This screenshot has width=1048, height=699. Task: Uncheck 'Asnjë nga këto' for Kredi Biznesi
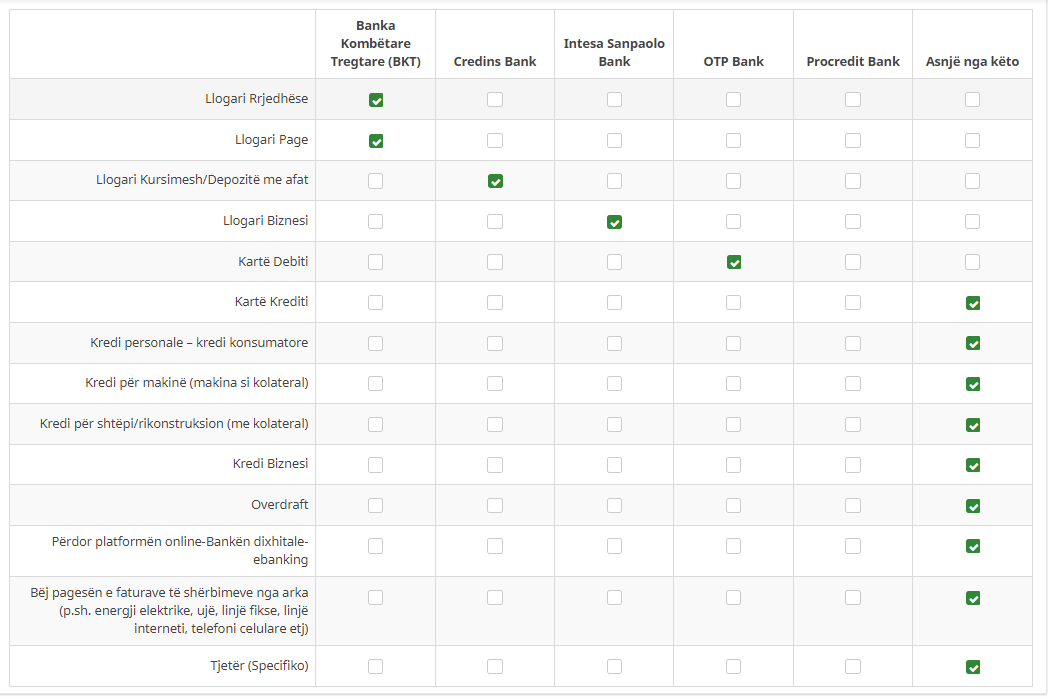[x=973, y=465]
